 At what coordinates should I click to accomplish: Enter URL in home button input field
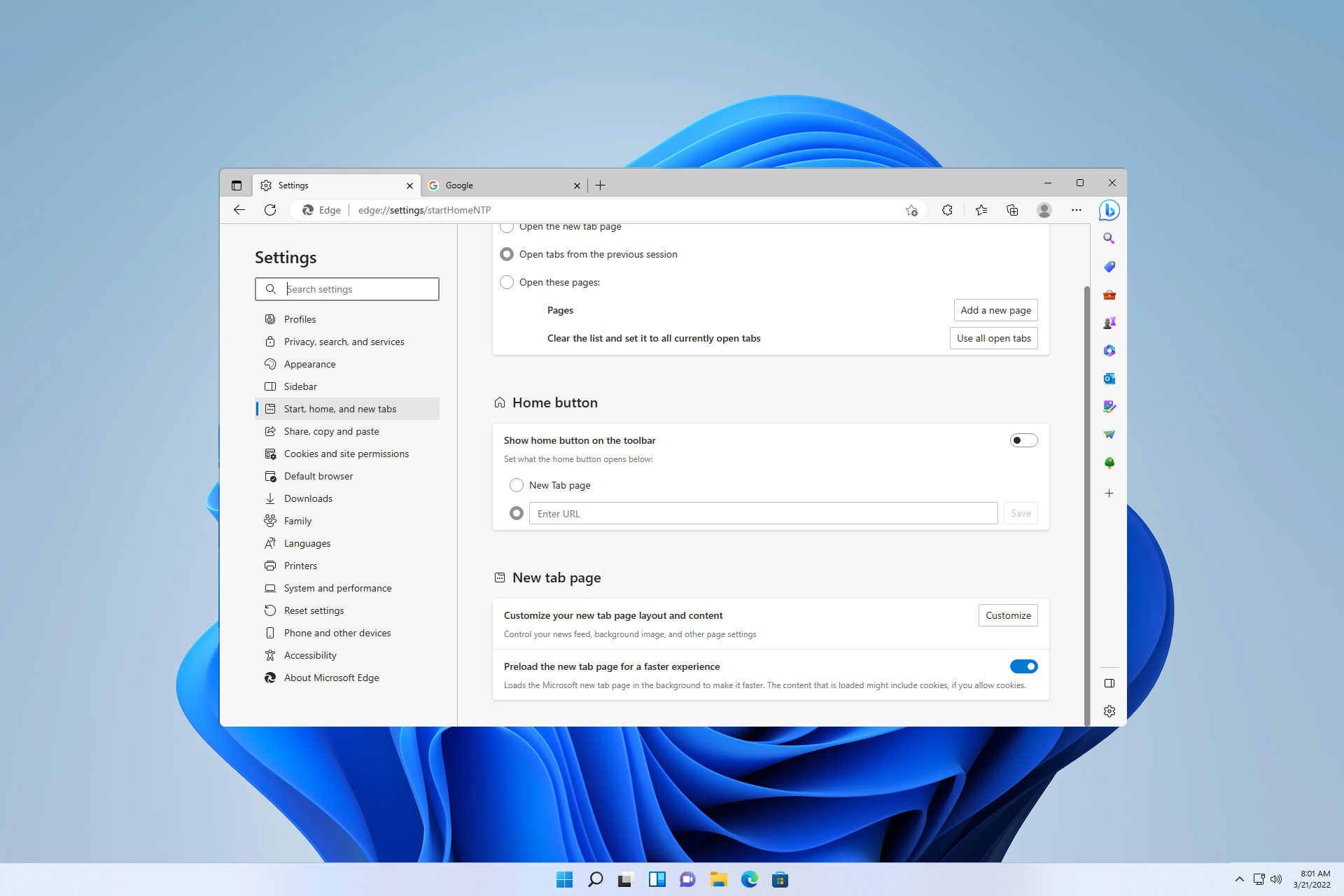(763, 513)
